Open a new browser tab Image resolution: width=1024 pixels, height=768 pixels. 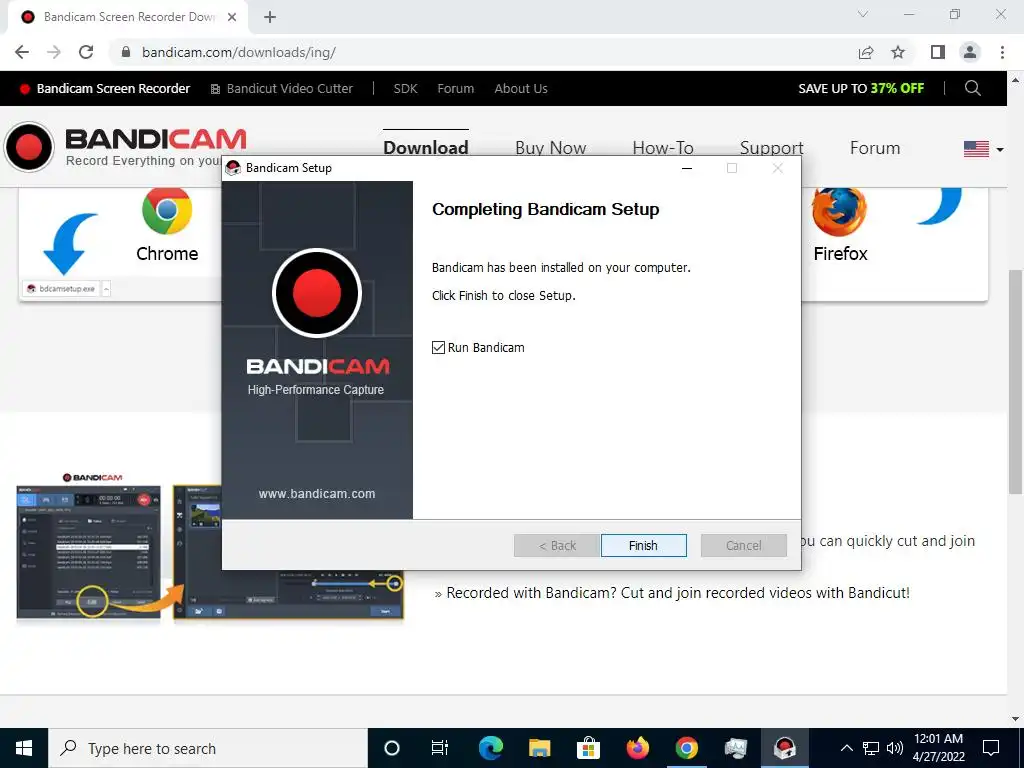pos(270,17)
